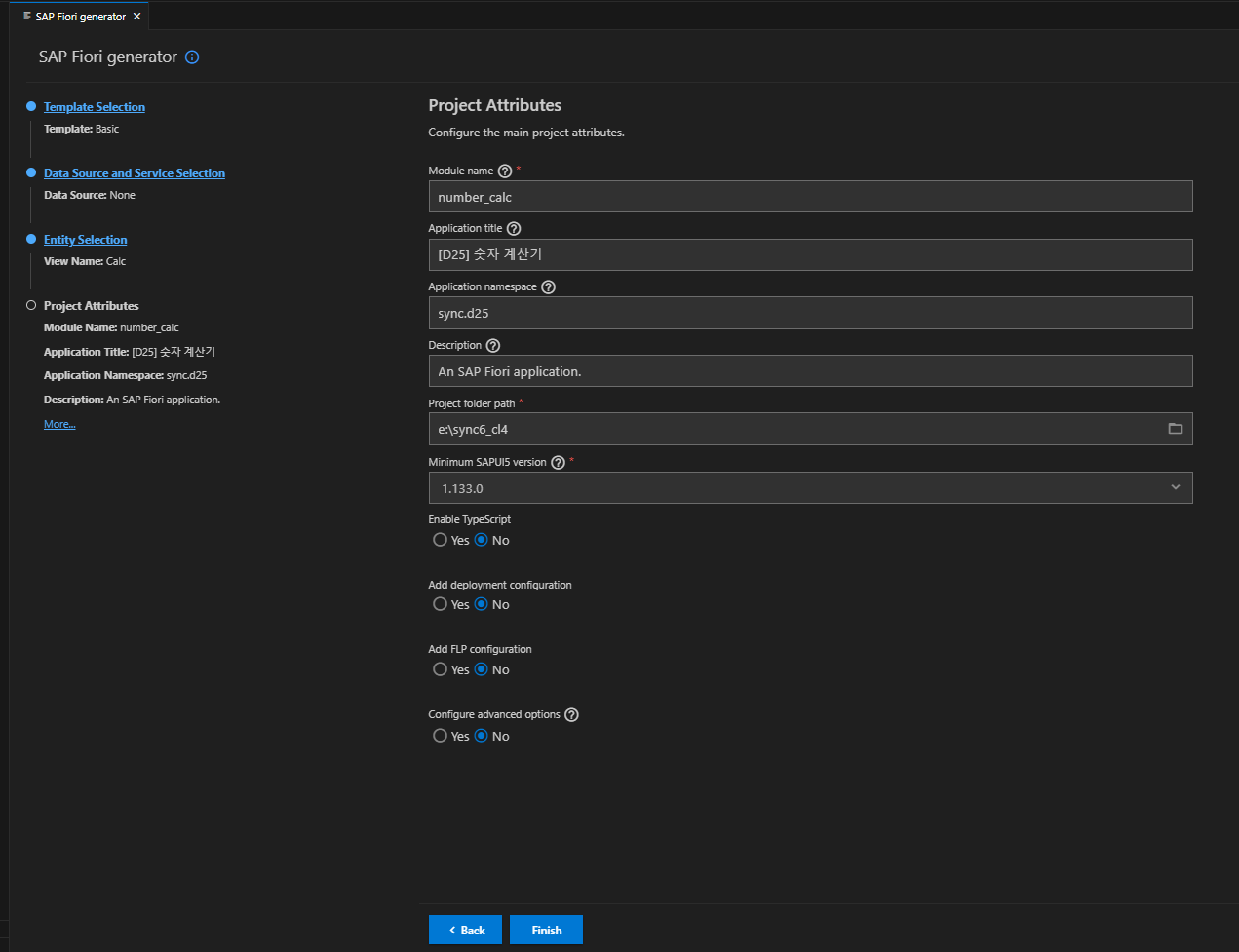This screenshot has width=1239, height=952.
Task: Go to Entity Selection step
Action: tap(86, 240)
